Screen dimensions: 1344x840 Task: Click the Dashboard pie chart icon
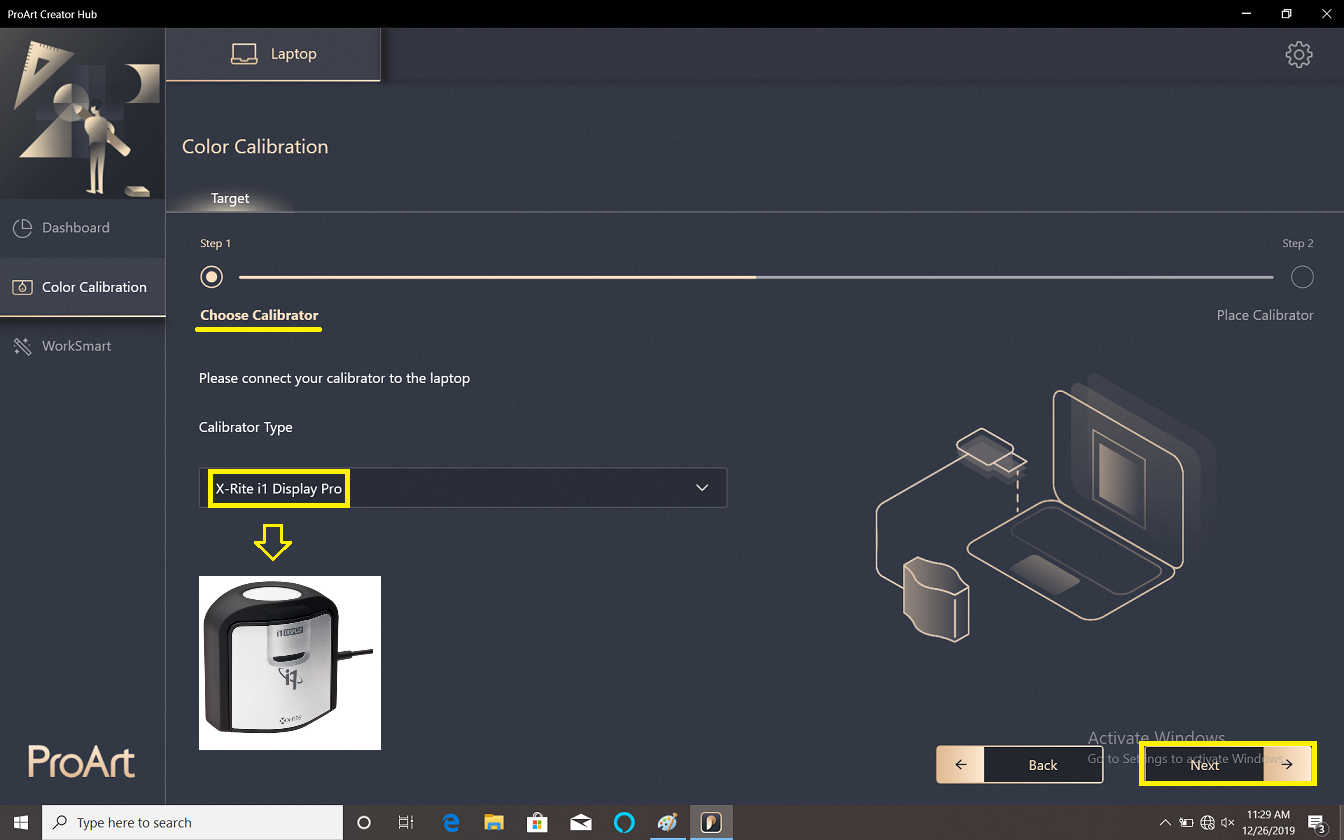click(x=22, y=228)
